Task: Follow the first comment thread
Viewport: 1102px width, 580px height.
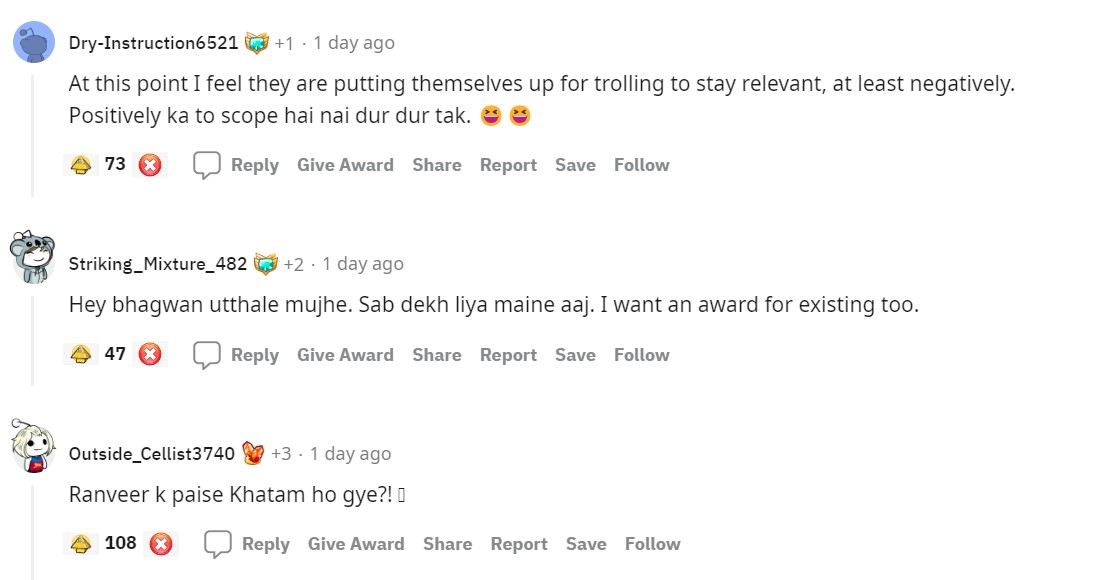Action: pyautogui.click(x=641, y=164)
